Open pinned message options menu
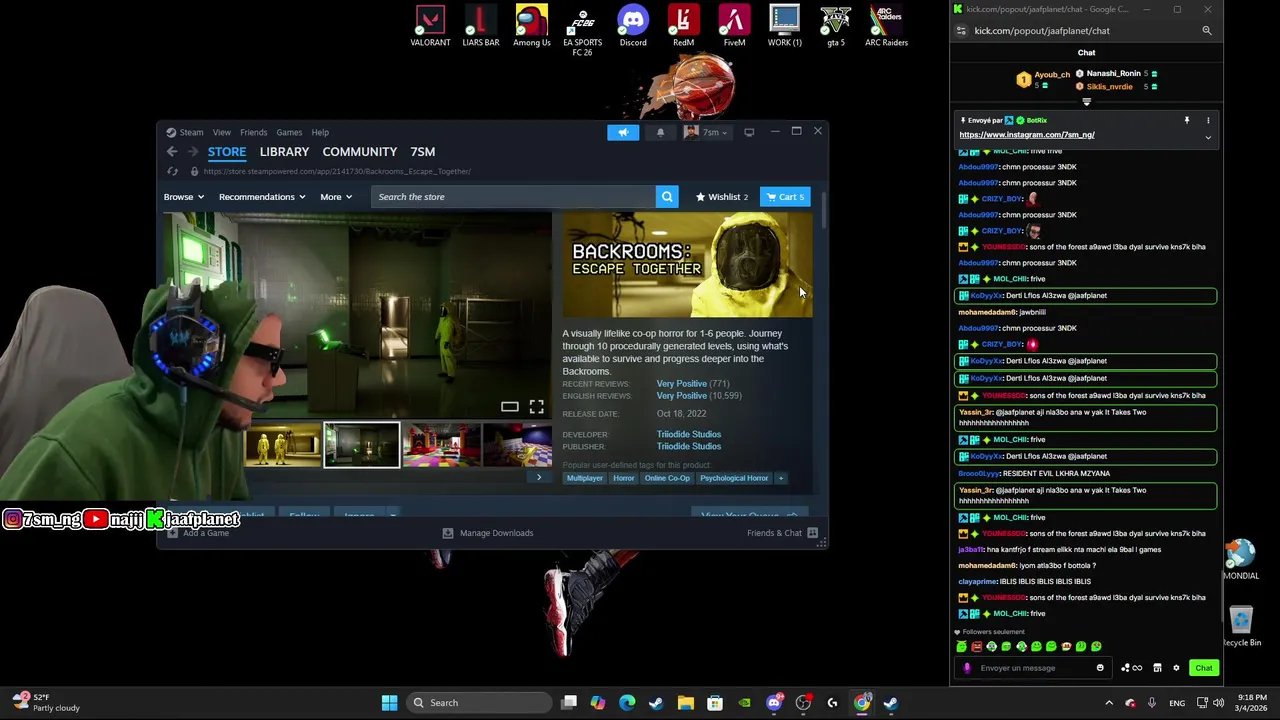Viewport: 1280px width, 720px height. (1208, 120)
